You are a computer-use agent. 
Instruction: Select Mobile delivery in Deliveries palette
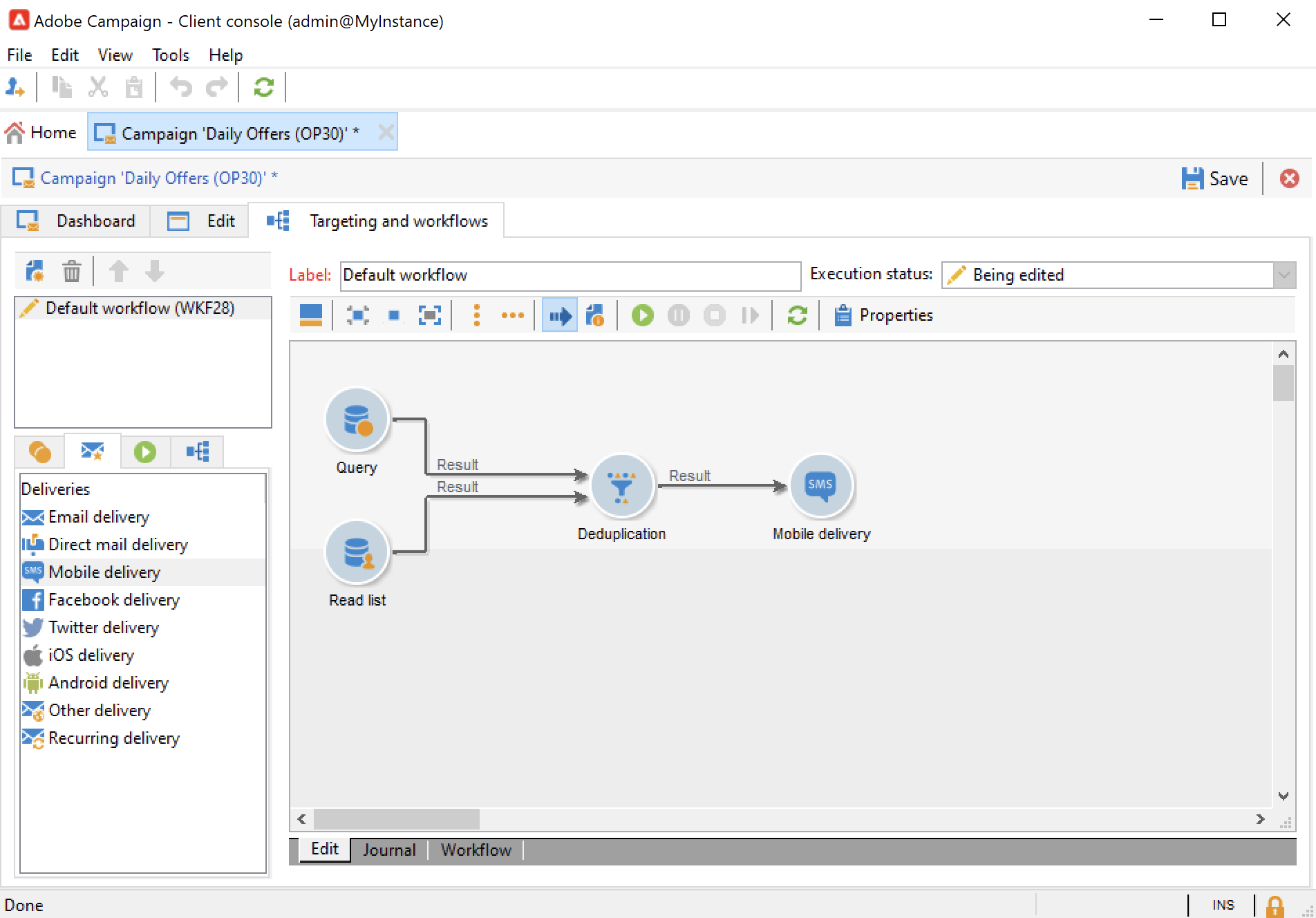click(x=143, y=572)
